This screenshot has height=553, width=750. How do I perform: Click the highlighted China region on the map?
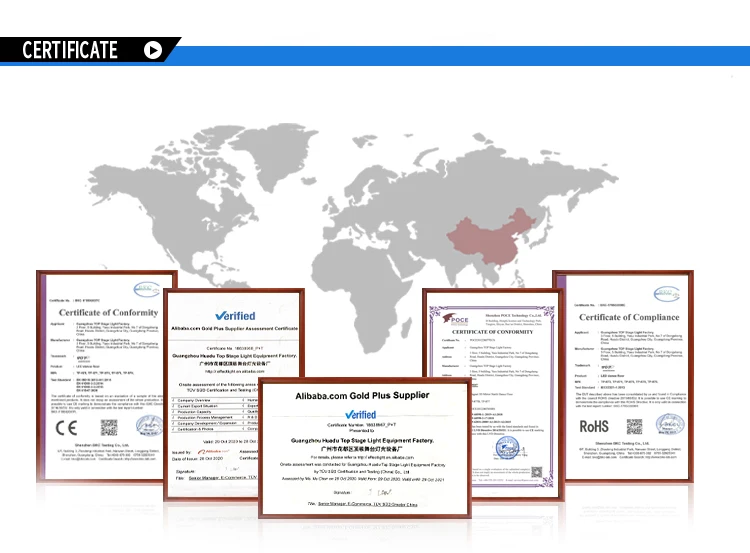(491, 236)
